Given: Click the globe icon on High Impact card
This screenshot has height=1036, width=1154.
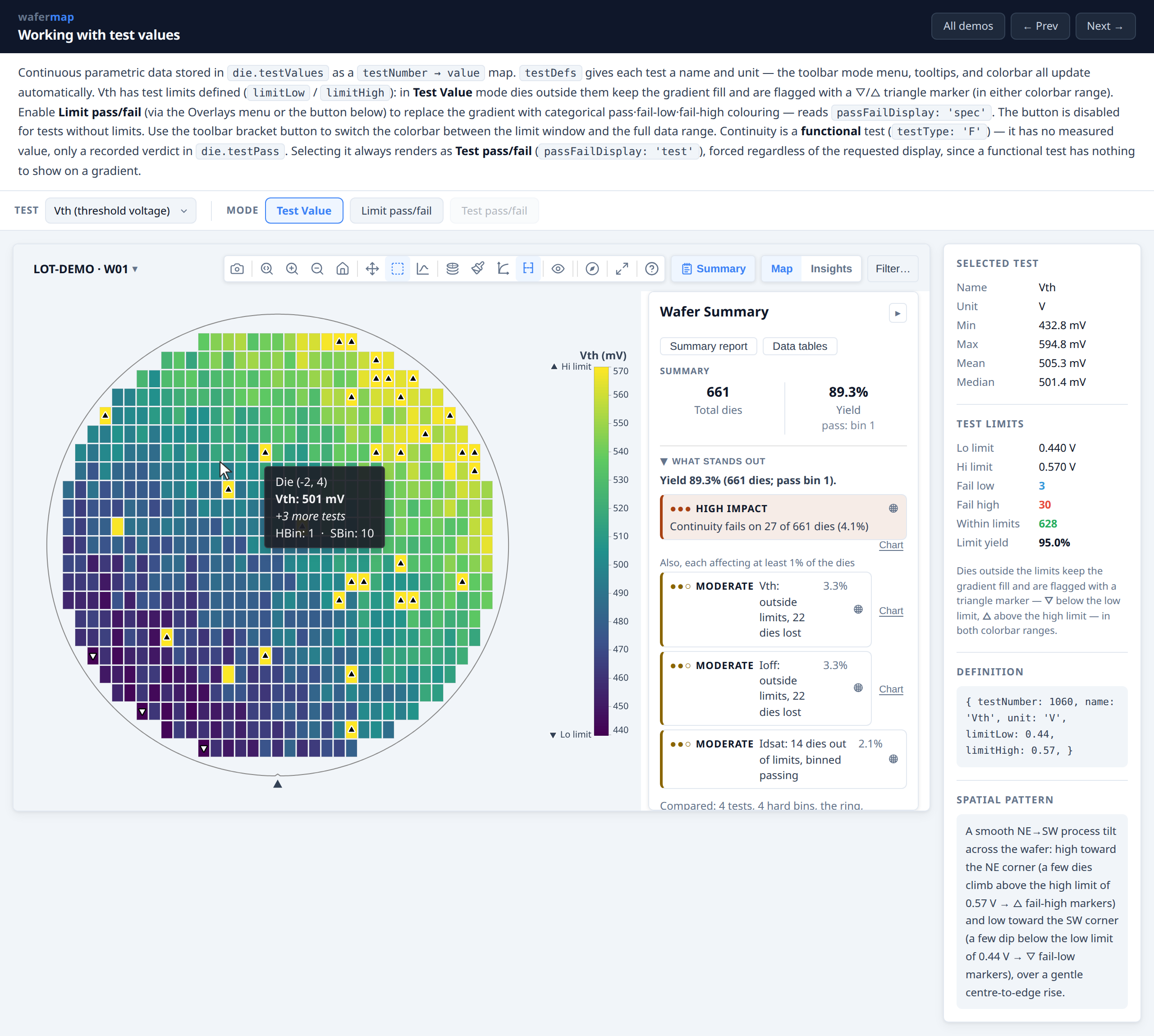Looking at the screenshot, I should [x=893, y=509].
